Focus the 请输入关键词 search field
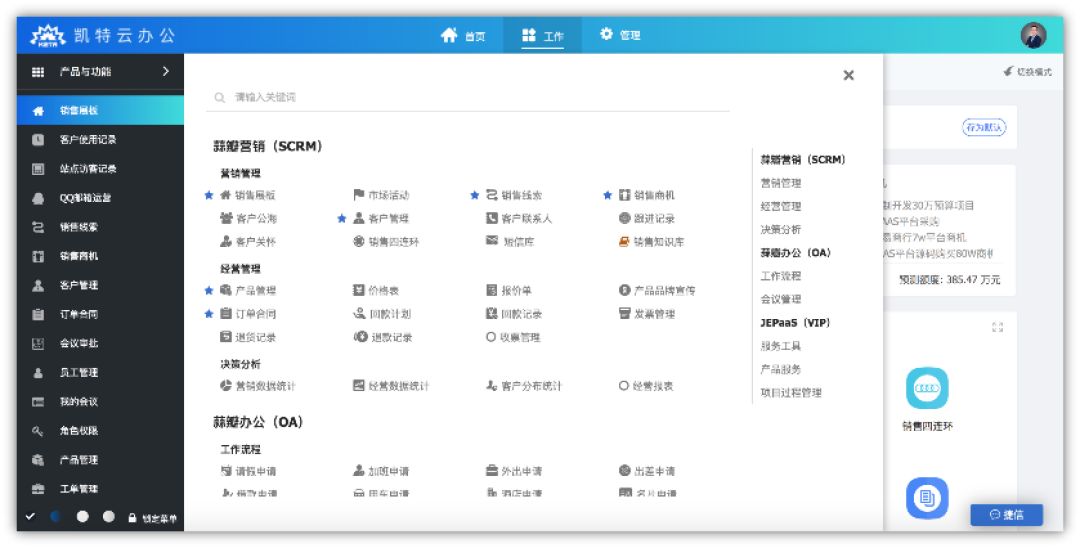Image resolution: width=1080 pixels, height=548 pixels. [x=468, y=97]
